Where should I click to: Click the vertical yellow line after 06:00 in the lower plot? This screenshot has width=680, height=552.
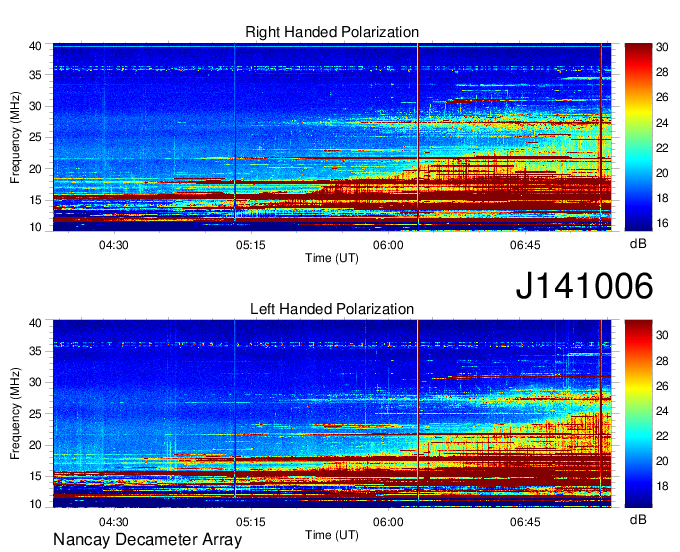point(418,412)
